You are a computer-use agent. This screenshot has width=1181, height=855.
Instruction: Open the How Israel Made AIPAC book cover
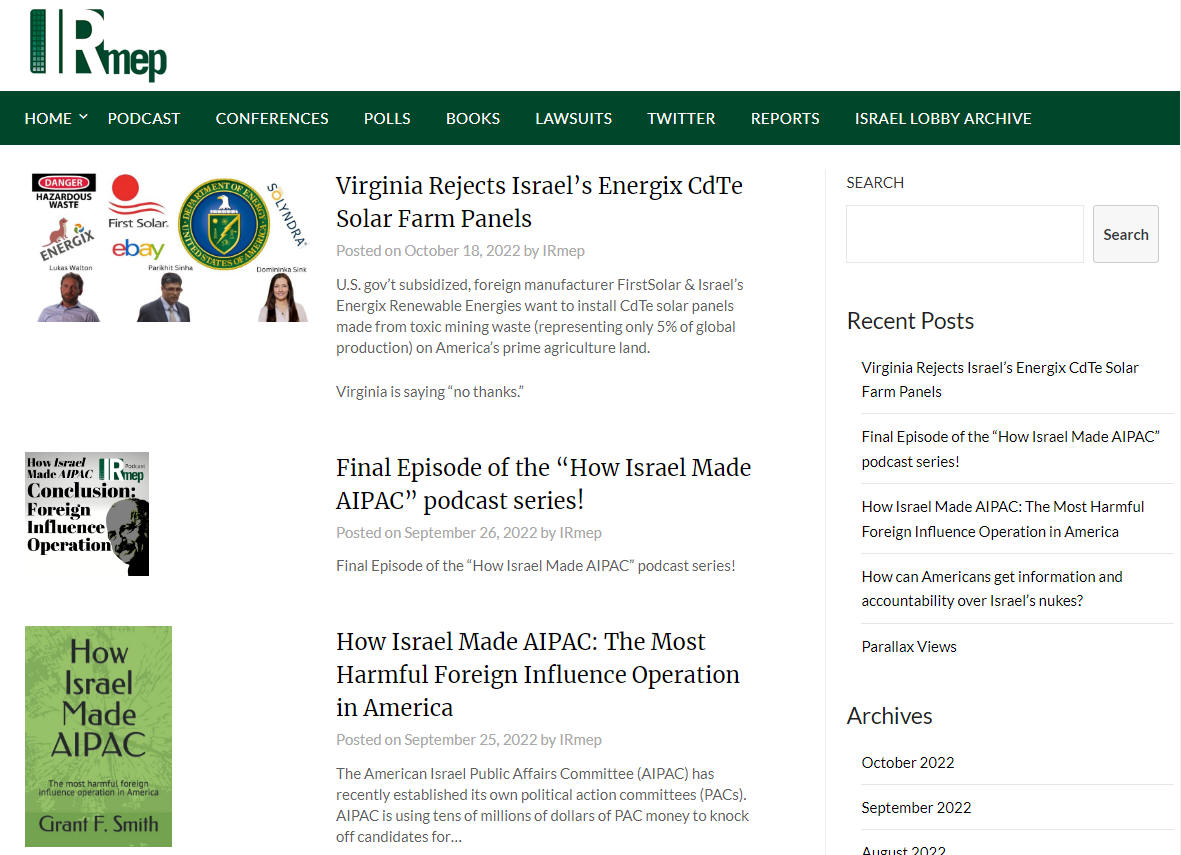coord(99,737)
